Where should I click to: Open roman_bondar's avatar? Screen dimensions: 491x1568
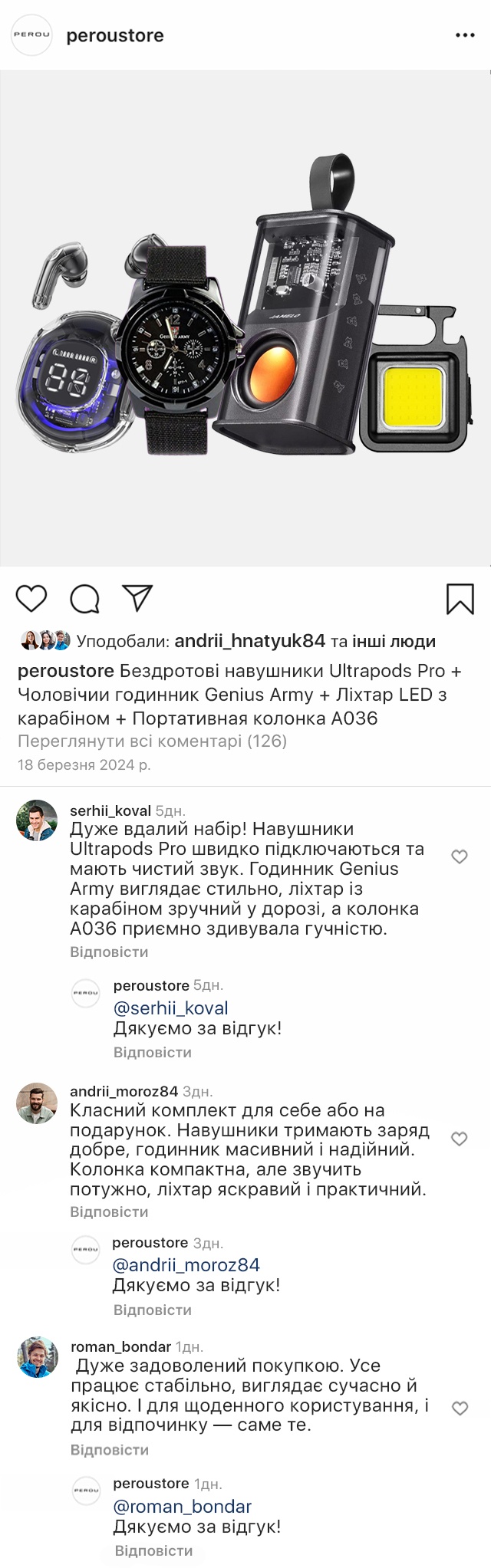tap(38, 1358)
